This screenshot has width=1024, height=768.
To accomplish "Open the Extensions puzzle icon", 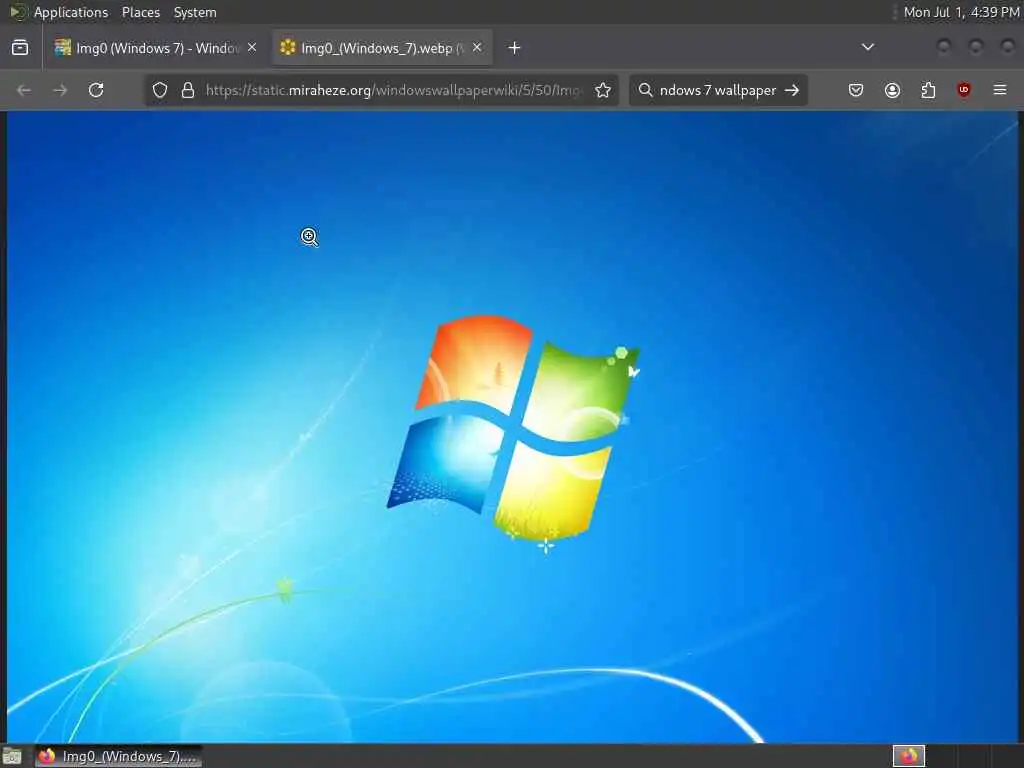I will click(929, 90).
